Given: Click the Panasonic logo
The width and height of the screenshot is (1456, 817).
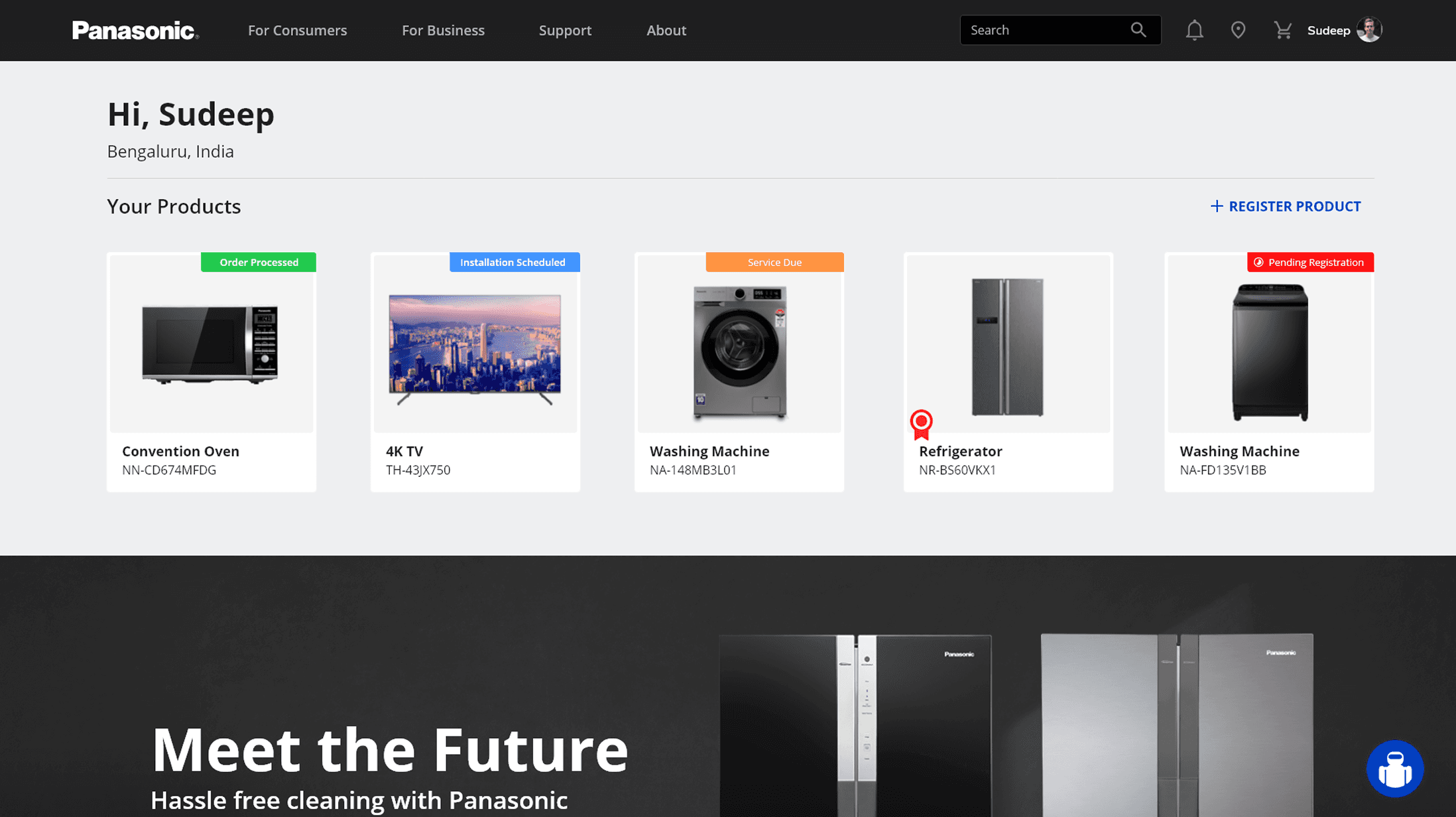Looking at the screenshot, I should coord(136,31).
